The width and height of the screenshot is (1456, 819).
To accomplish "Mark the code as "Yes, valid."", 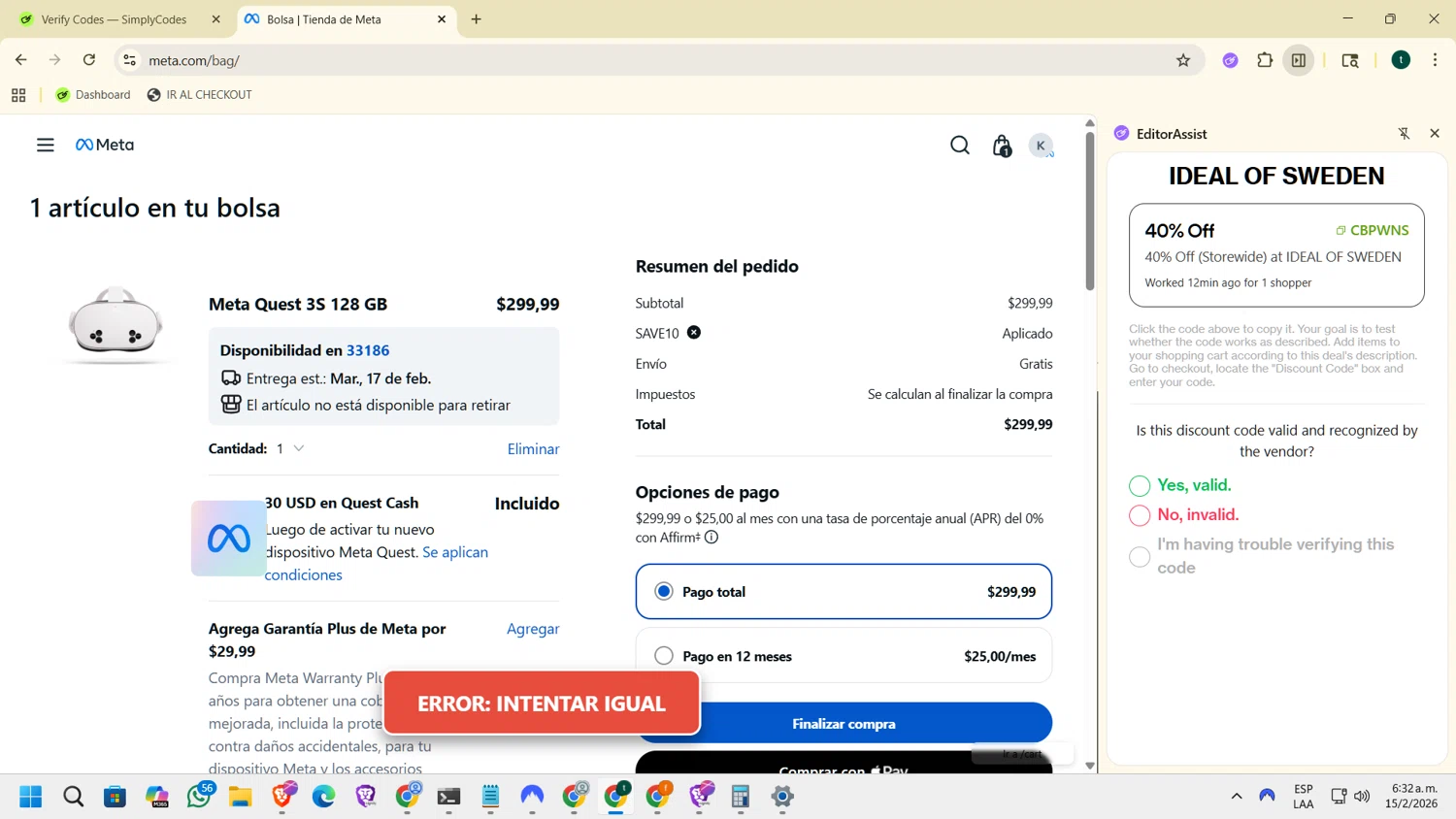I will pyautogui.click(x=1140, y=485).
